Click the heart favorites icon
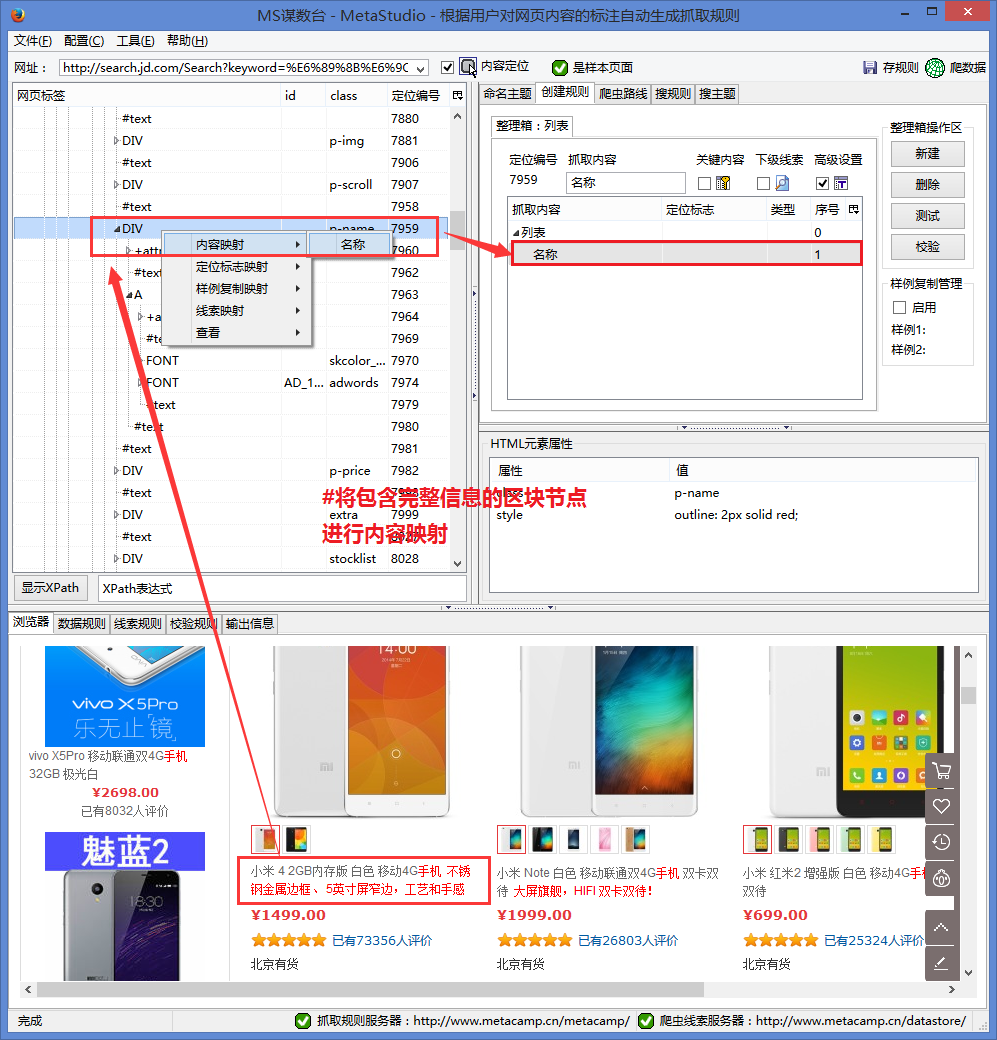The height and width of the screenshot is (1040, 997). point(941,806)
